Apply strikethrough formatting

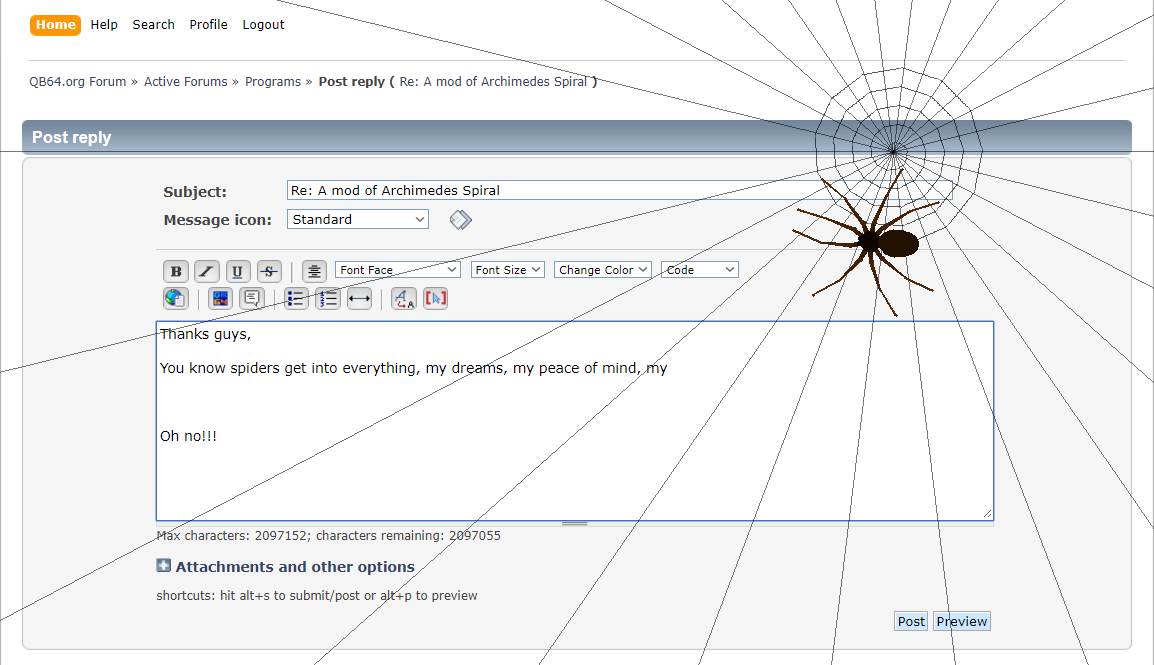[x=269, y=271]
